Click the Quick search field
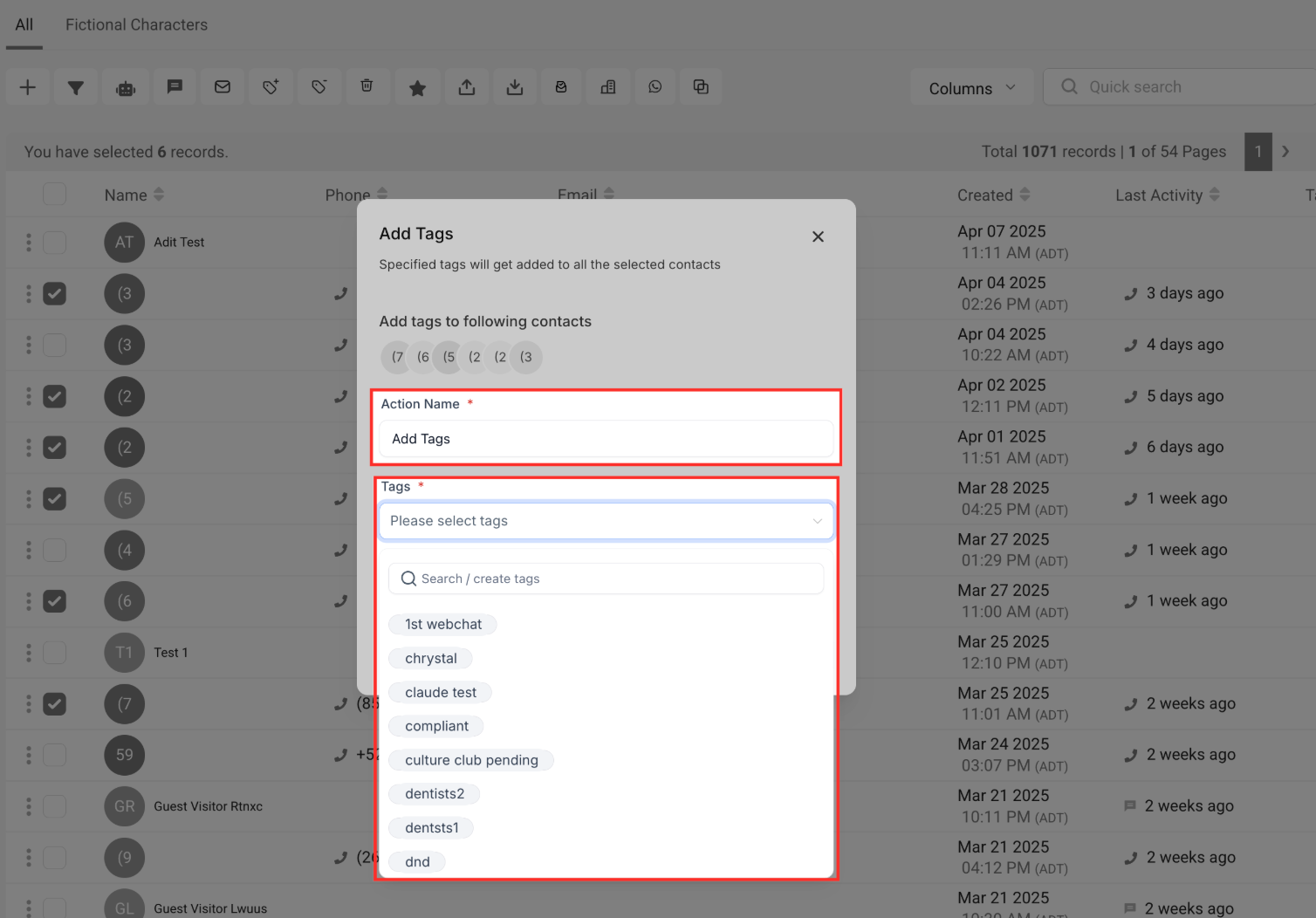The height and width of the screenshot is (918, 1316). 1180,86
